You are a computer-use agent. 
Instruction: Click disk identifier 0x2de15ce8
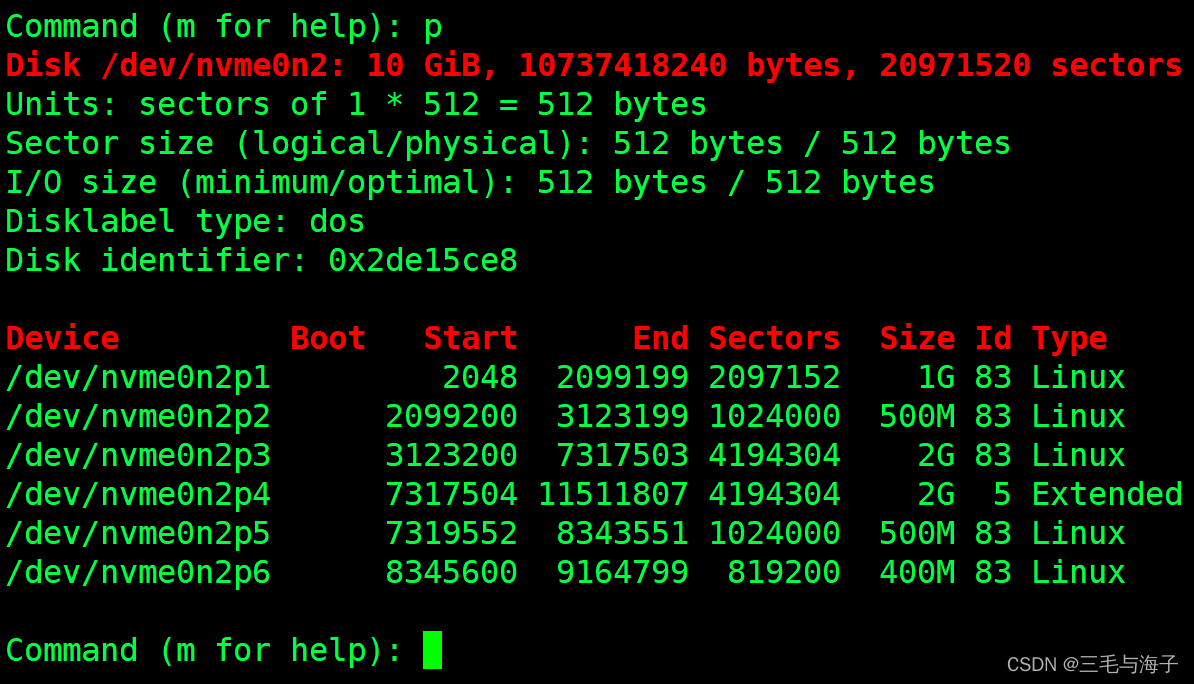coord(423,260)
